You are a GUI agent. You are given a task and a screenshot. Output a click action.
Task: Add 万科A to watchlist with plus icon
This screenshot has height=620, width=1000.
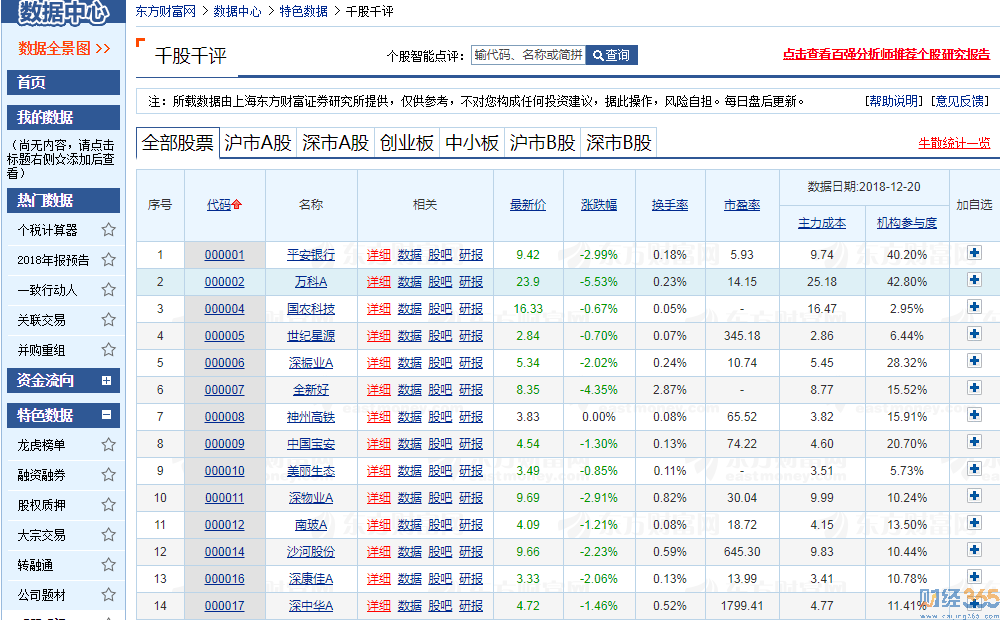tap(974, 280)
